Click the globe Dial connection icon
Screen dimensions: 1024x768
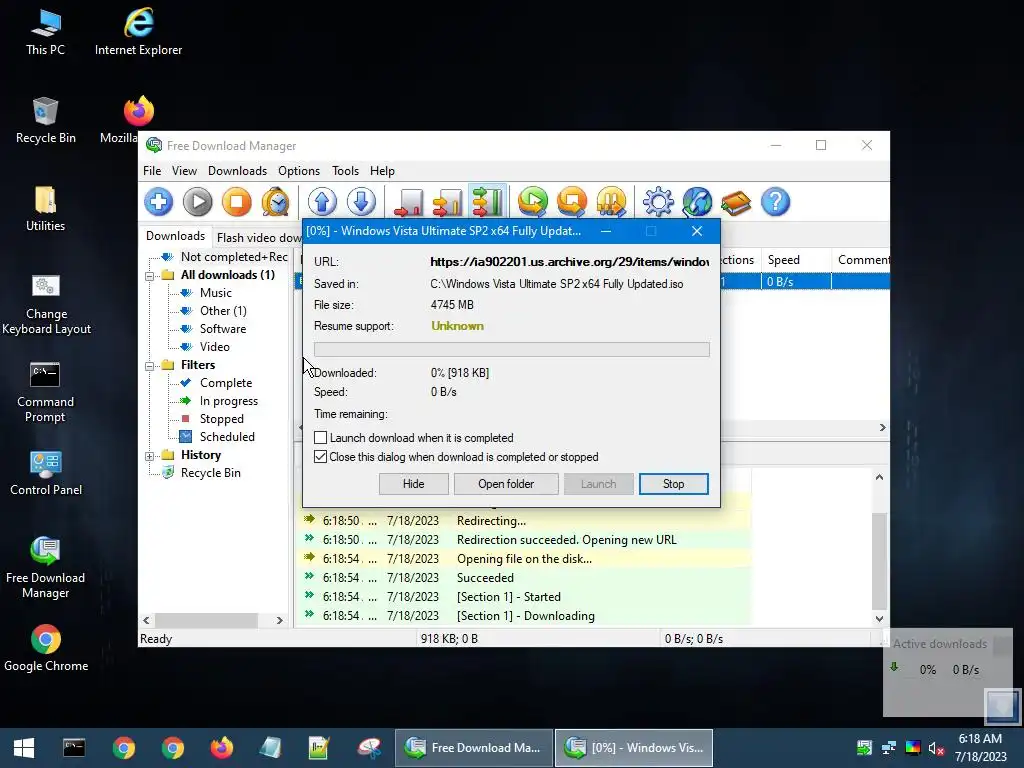tap(697, 202)
